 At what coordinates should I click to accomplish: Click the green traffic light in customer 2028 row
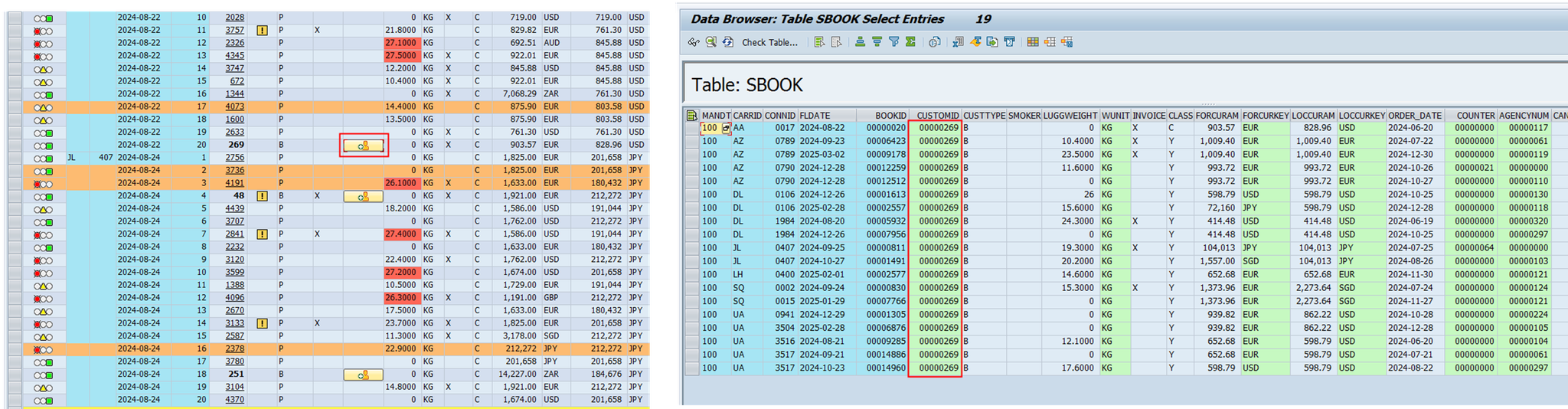coord(50,18)
